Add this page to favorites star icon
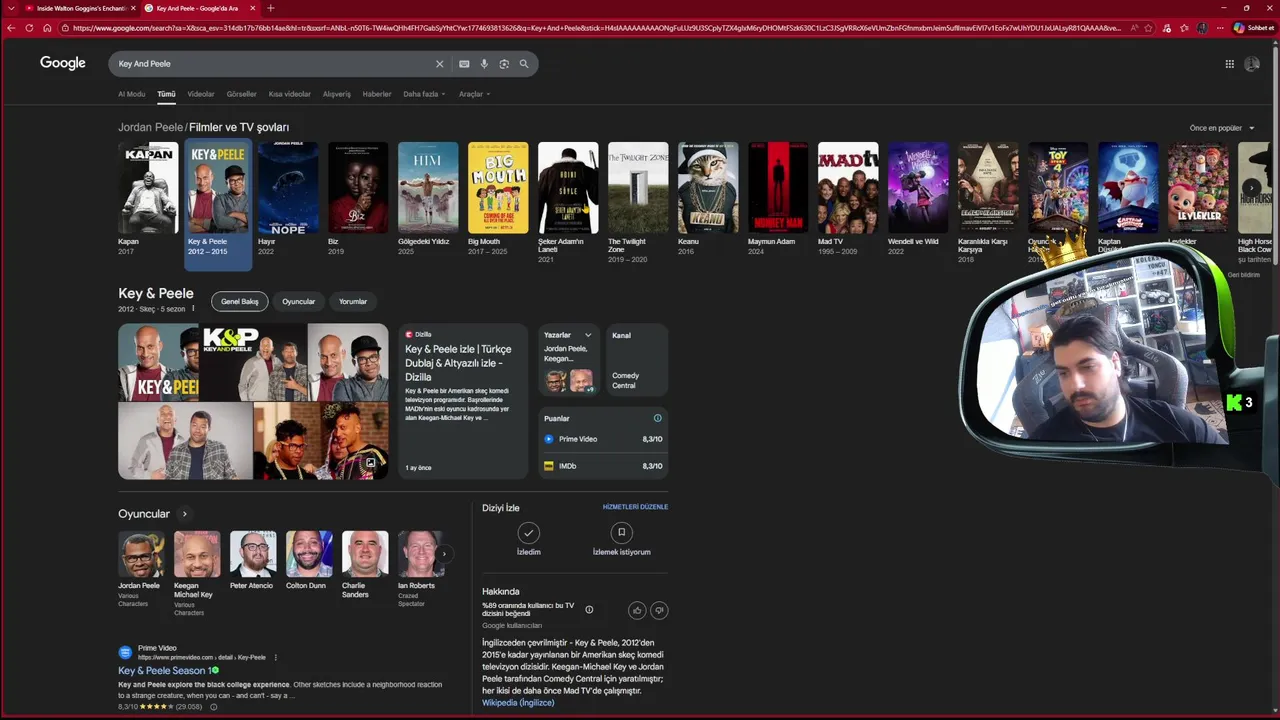This screenshot has height=720, width=1280. click(x=1150, y=28)
